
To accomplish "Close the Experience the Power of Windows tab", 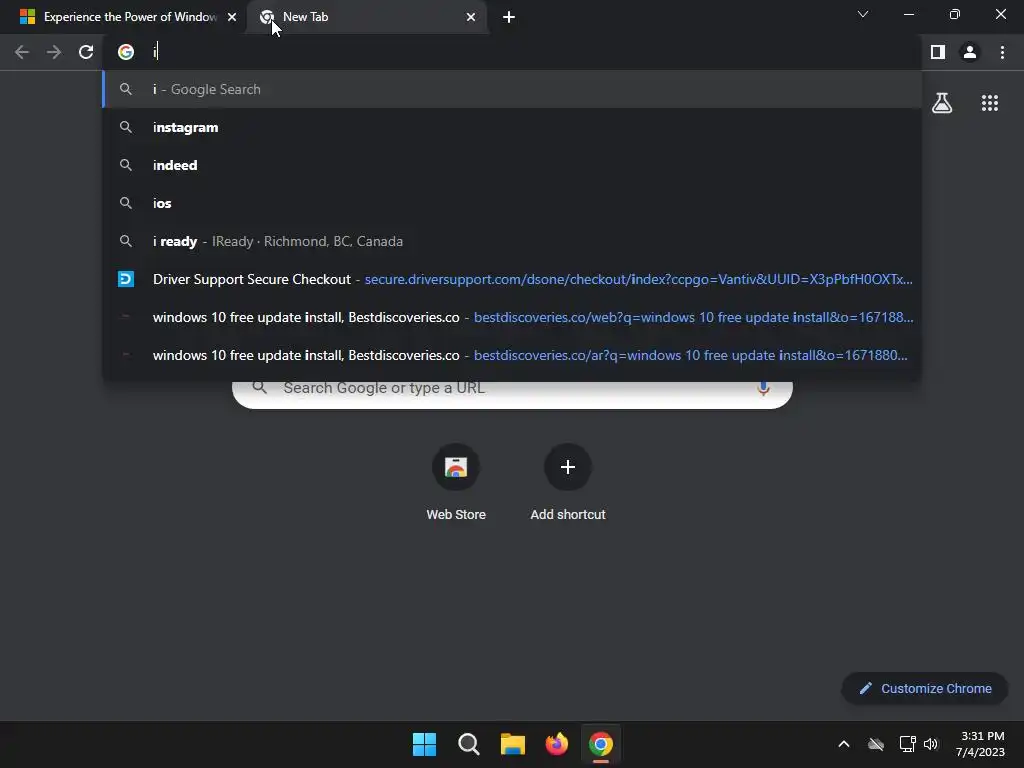I will click(x=232, y=17).
